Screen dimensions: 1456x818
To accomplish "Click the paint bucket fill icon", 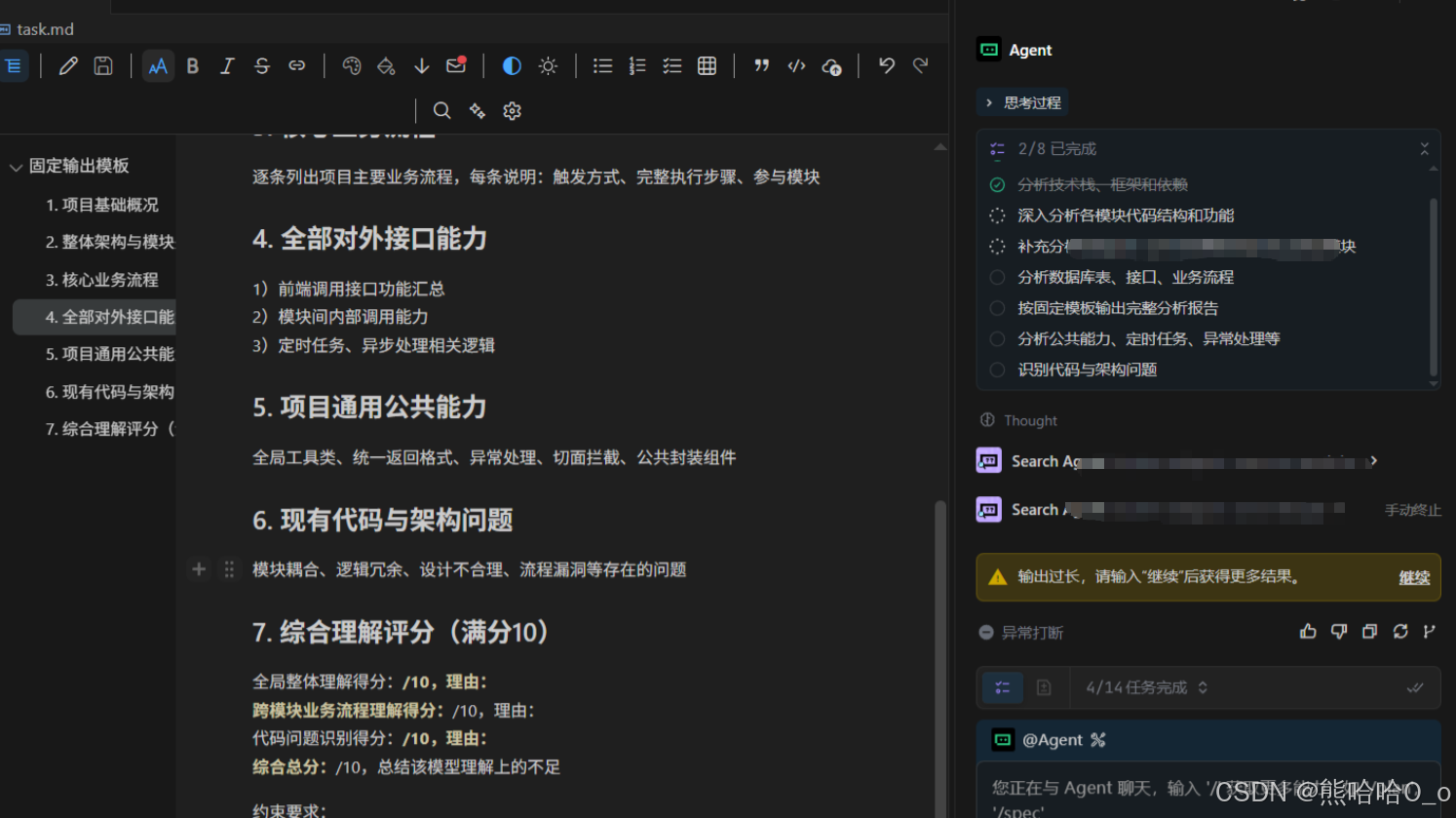I will pyautogui.click(x=387, y=66).
